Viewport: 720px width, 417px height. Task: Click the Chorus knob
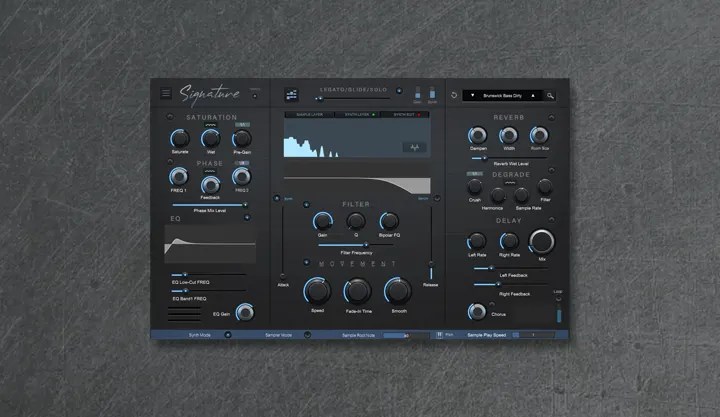(x=477, y=312)
